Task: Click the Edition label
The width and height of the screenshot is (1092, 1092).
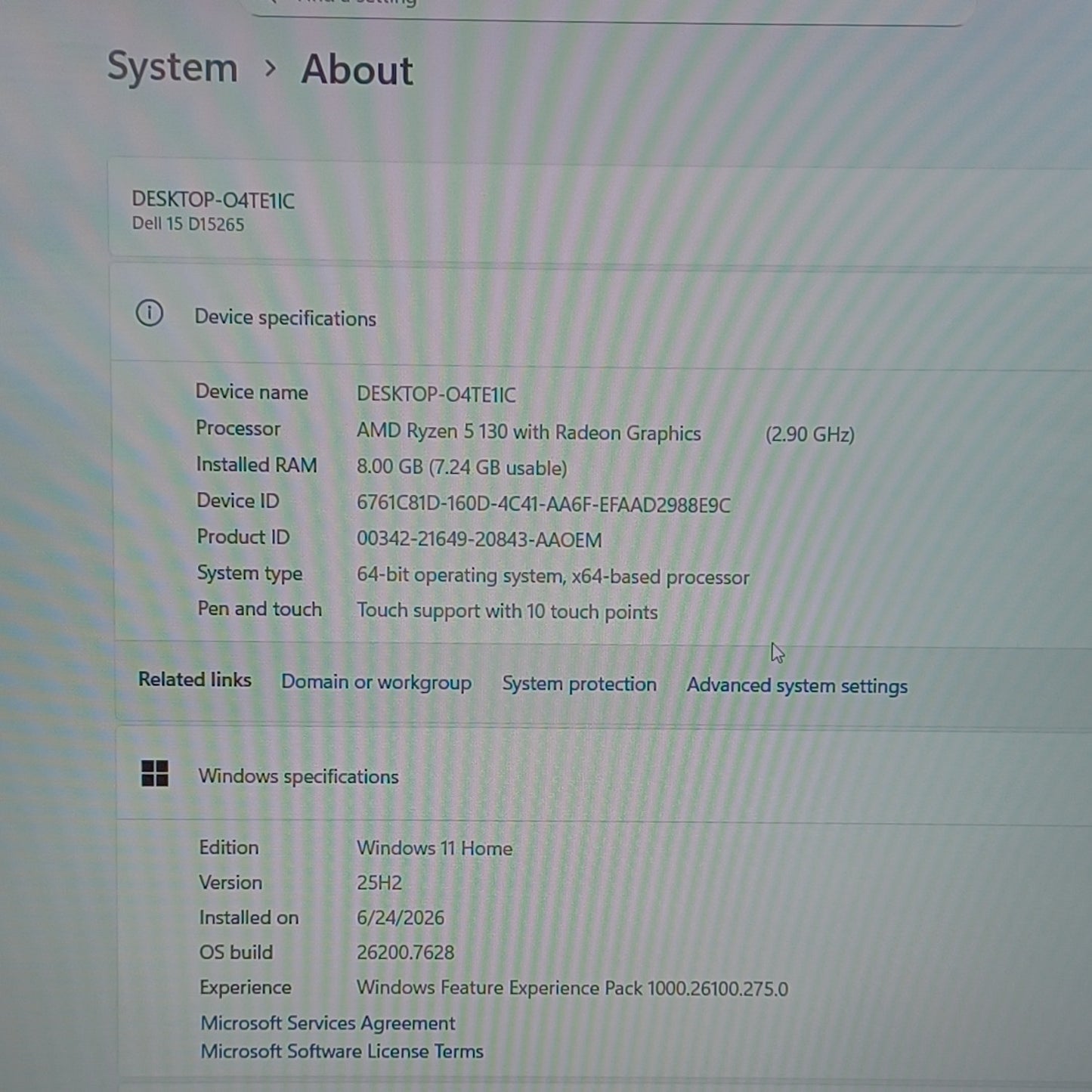Action: coord(228,848)
